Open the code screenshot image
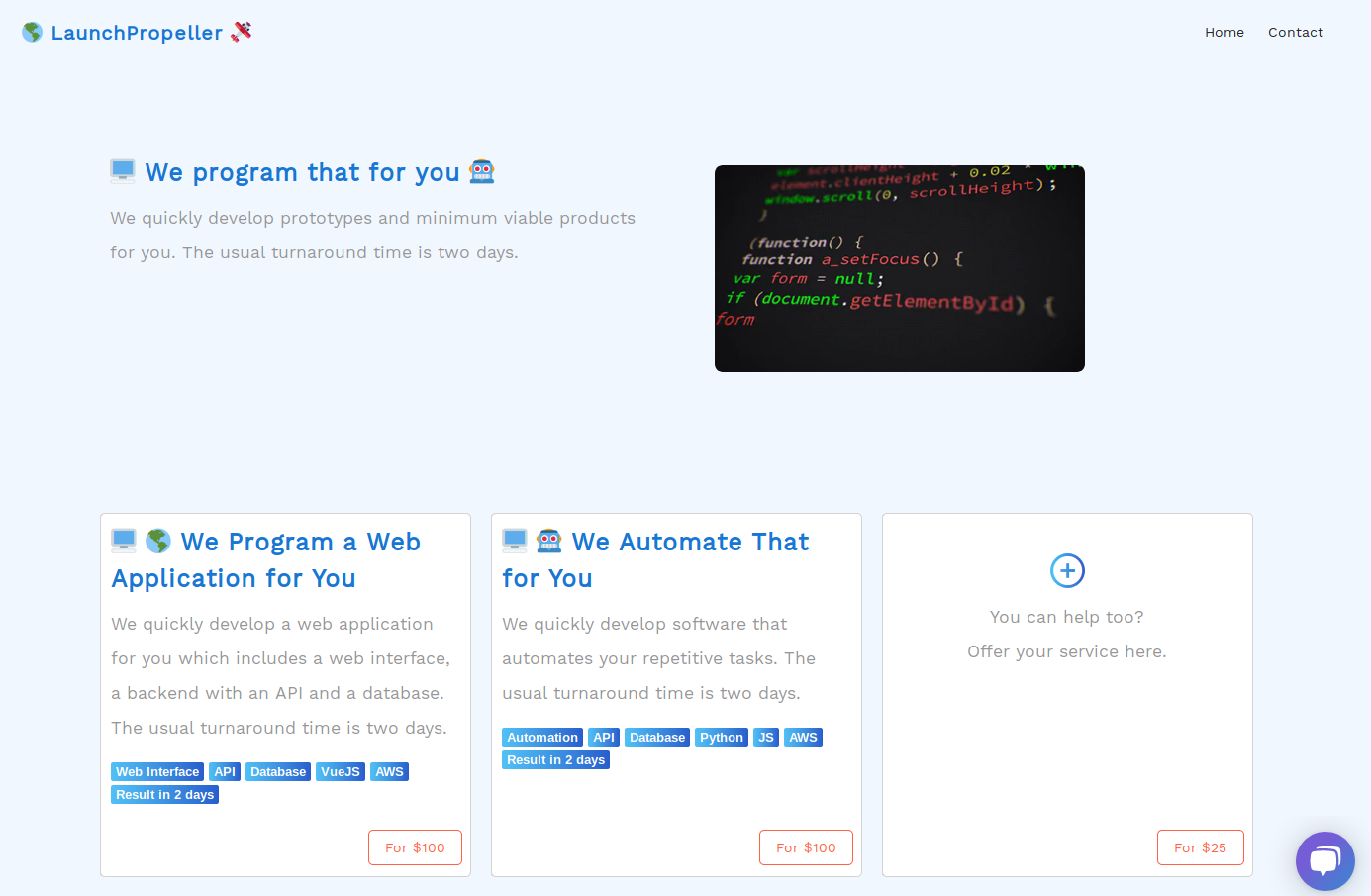The image size is (1371, 896). tap(900, 268)
